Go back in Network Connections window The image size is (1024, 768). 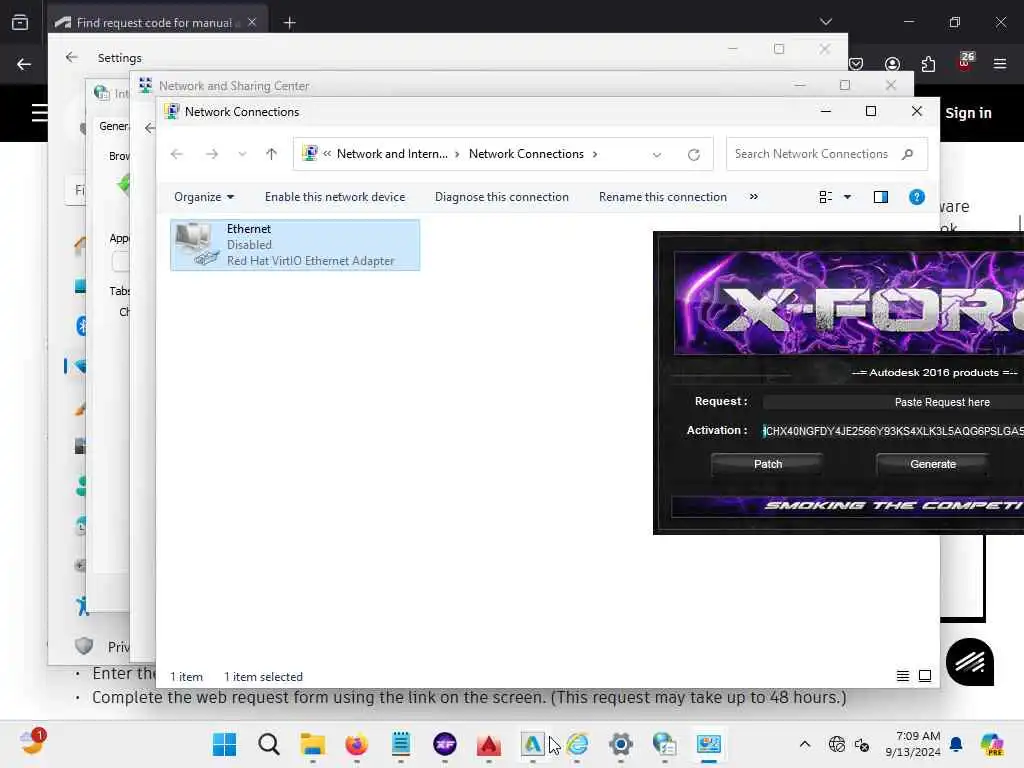click(x=176, y=154)
